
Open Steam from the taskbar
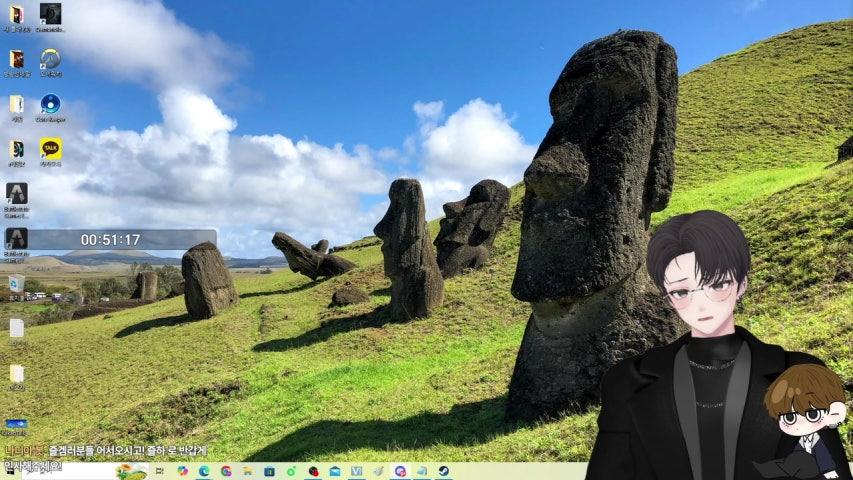[442, 471]
